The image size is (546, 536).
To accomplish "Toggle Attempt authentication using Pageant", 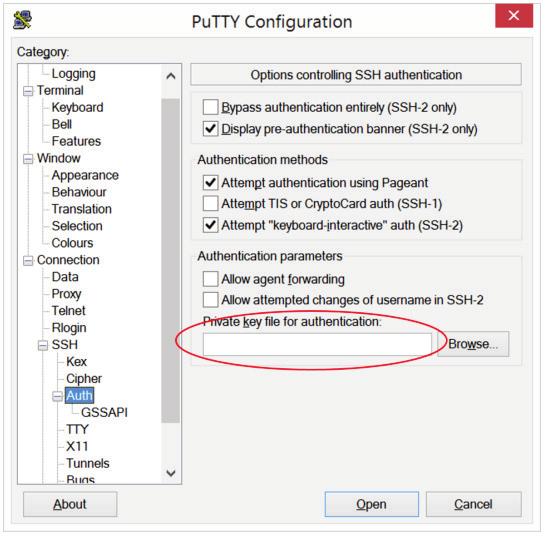I will (211, 182).
